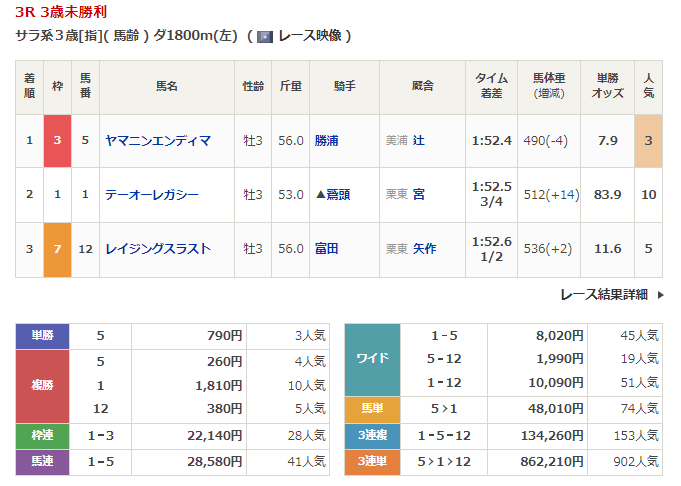Click the race video icon next to レース映像
681x486 pixels.
click(265, 36)
